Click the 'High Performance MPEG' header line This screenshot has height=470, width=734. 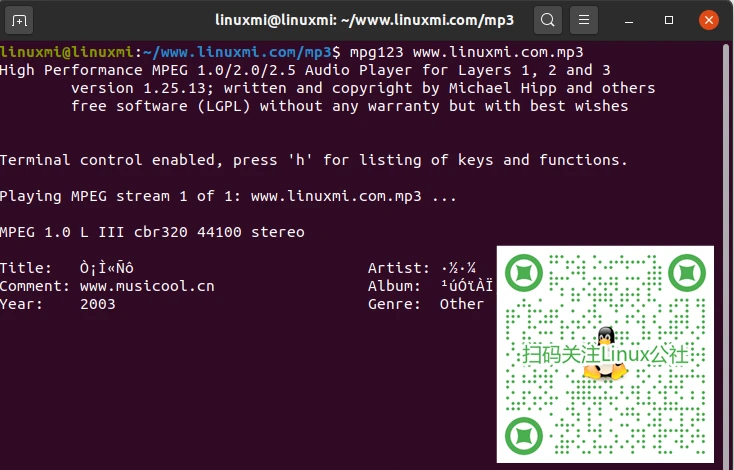[x=305, y=70]
